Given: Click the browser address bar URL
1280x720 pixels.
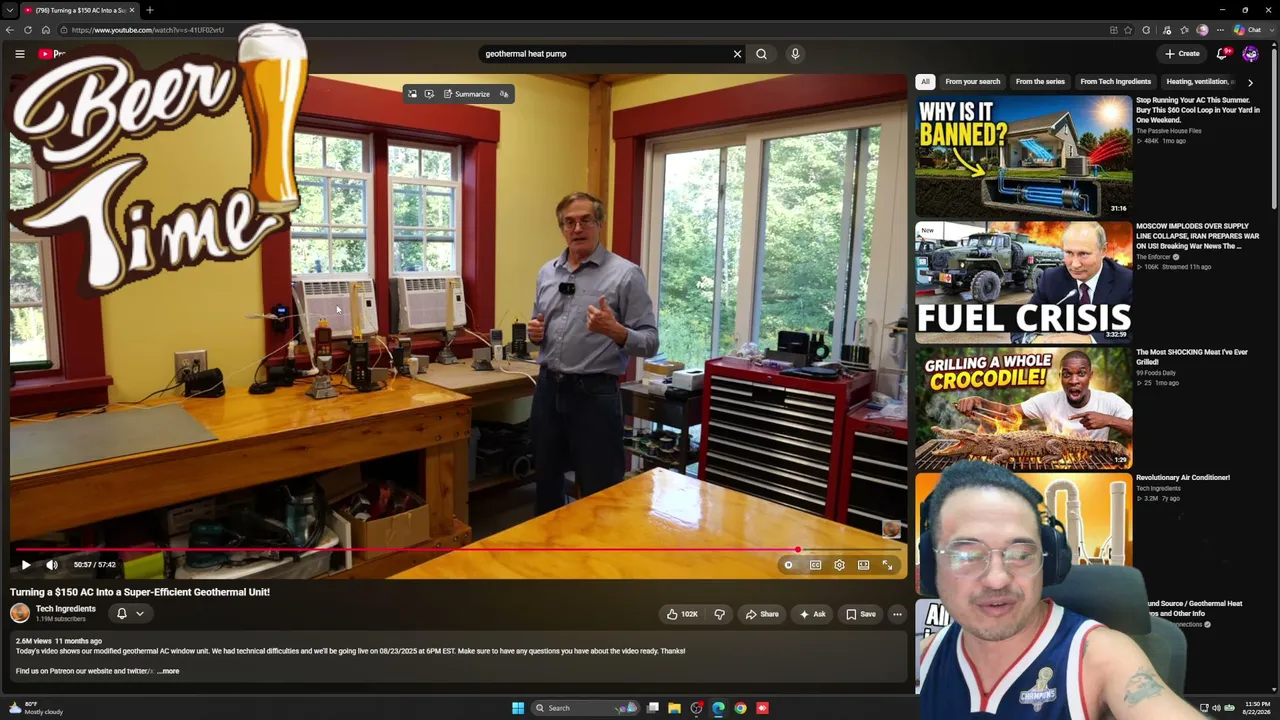Looking at the screenshot, I should tap(148, 30).
